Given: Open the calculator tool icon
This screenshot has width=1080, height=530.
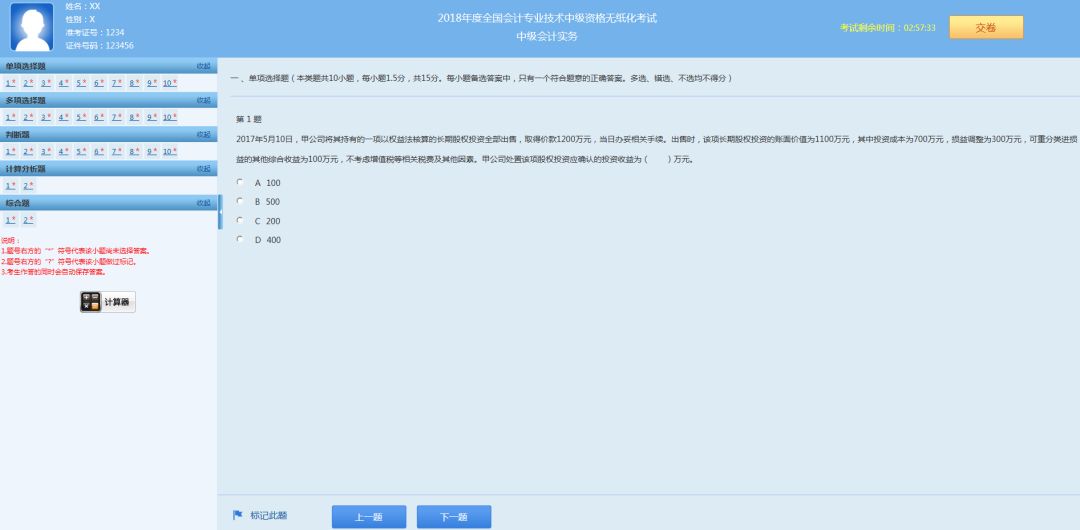Looking at the screenshot, I should point(90,302).
